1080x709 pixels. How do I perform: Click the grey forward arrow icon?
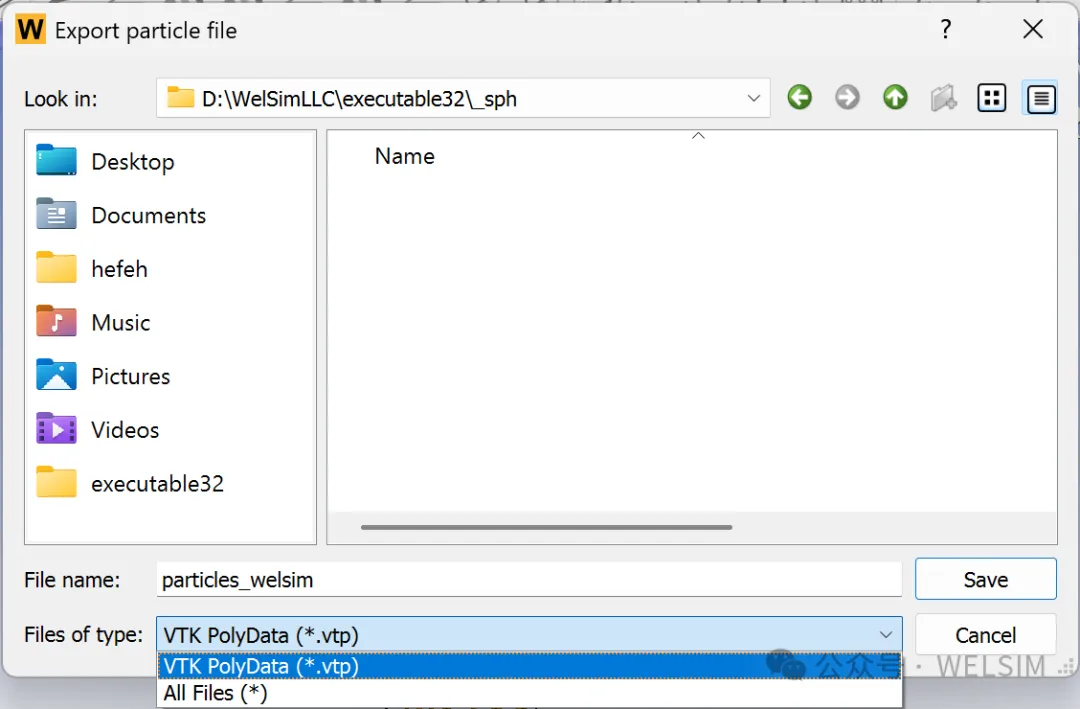[847, 98]
